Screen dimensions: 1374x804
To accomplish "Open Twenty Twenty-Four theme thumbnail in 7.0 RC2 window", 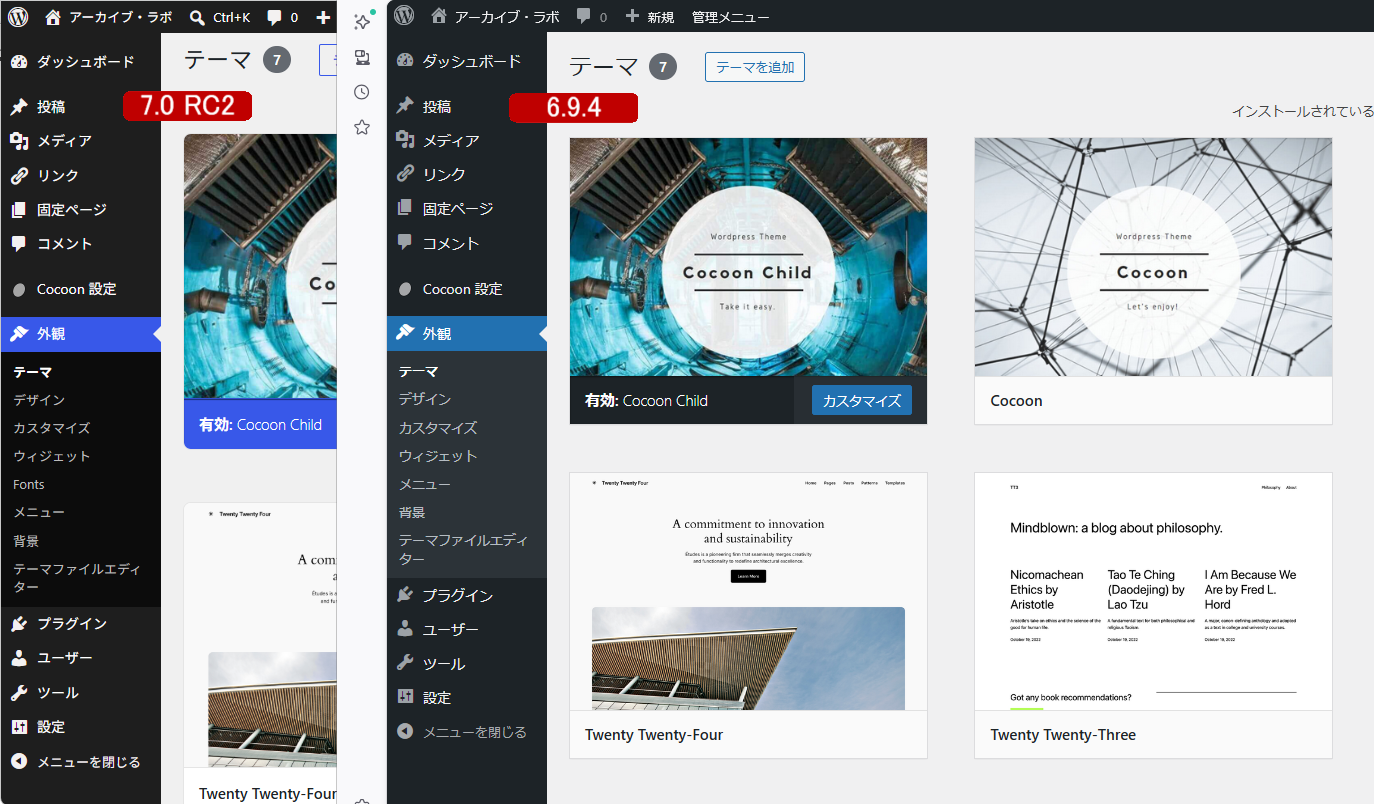I will 260,635.
